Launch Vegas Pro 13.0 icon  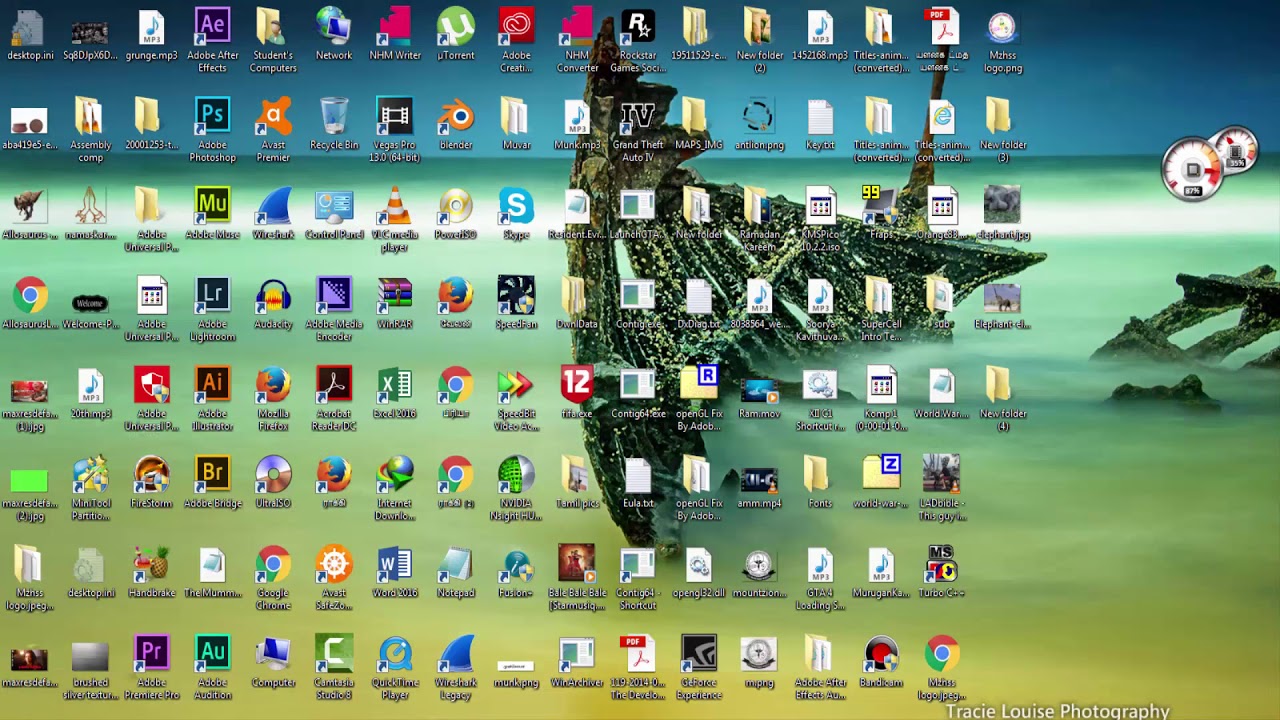pyautogui.click(x=394, y=130)
